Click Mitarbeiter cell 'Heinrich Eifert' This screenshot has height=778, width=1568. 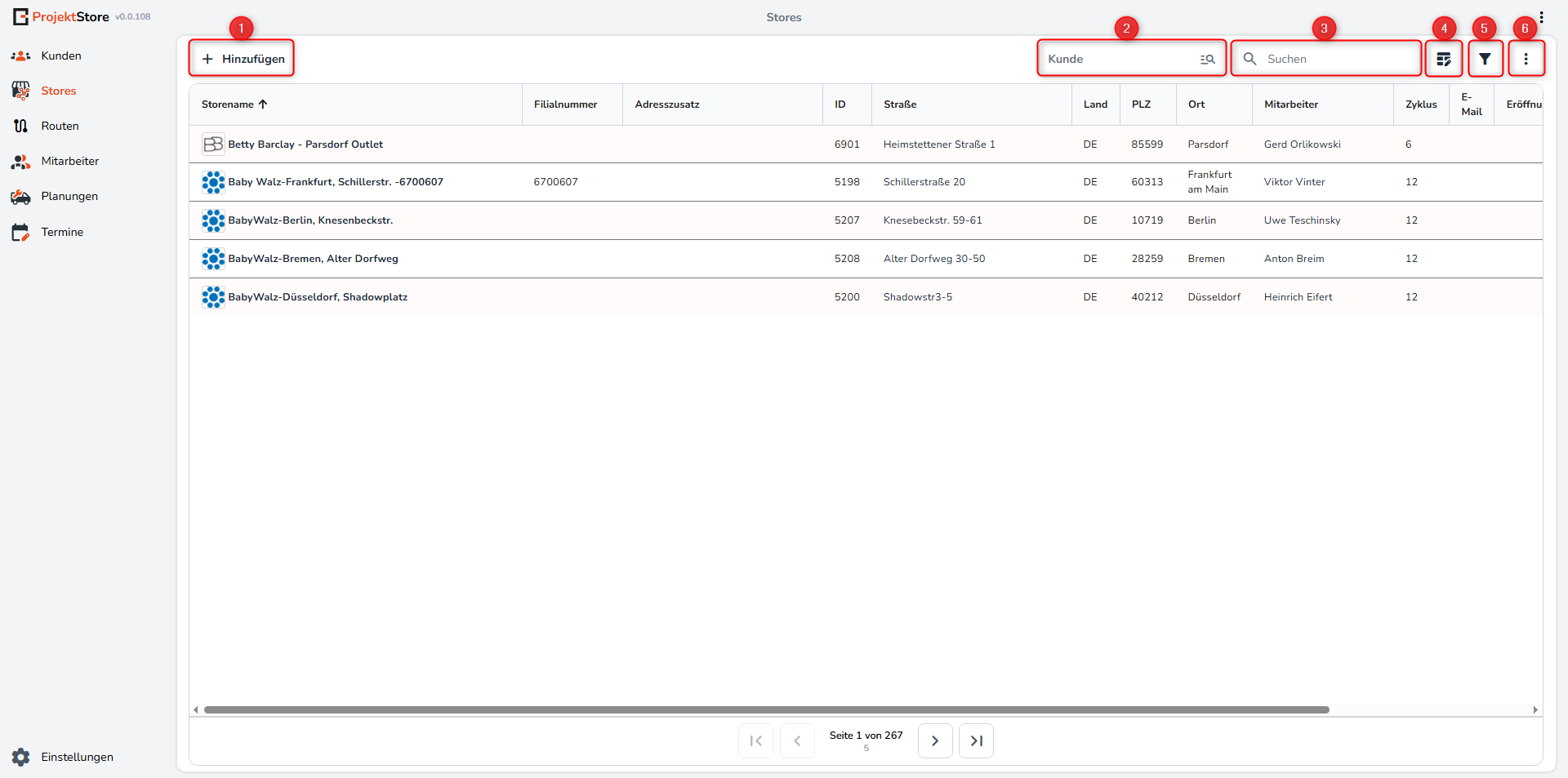[x=1298, y=297]
